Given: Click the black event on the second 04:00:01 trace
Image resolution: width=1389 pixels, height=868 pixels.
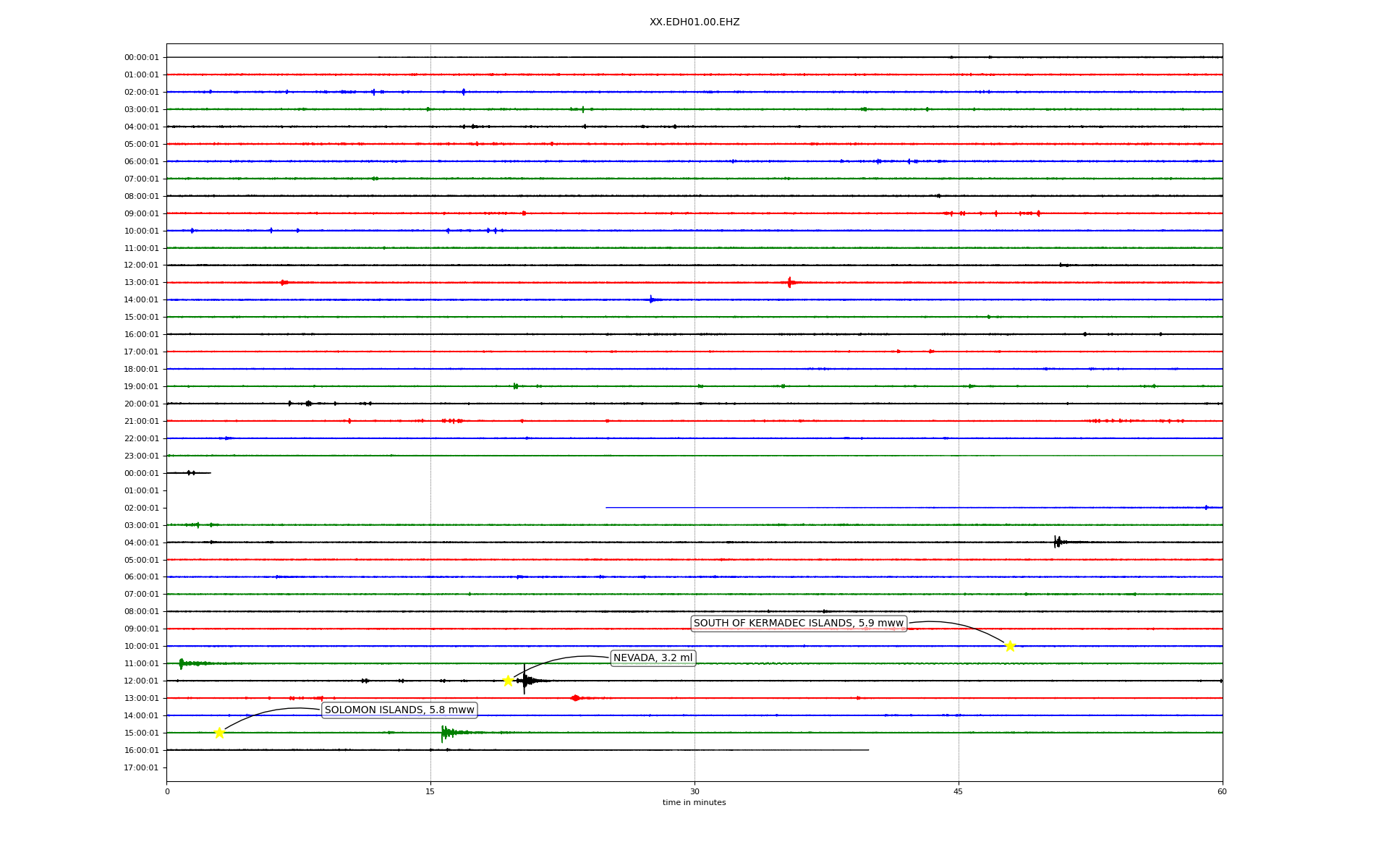Looking at the screenshot, I should coord(1057,542).
